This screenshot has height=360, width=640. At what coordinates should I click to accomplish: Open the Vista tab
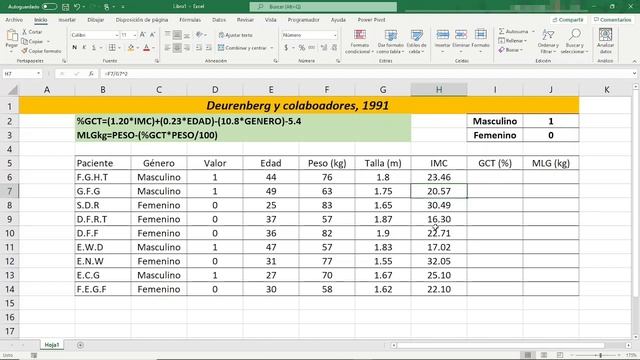pos(270,20)
